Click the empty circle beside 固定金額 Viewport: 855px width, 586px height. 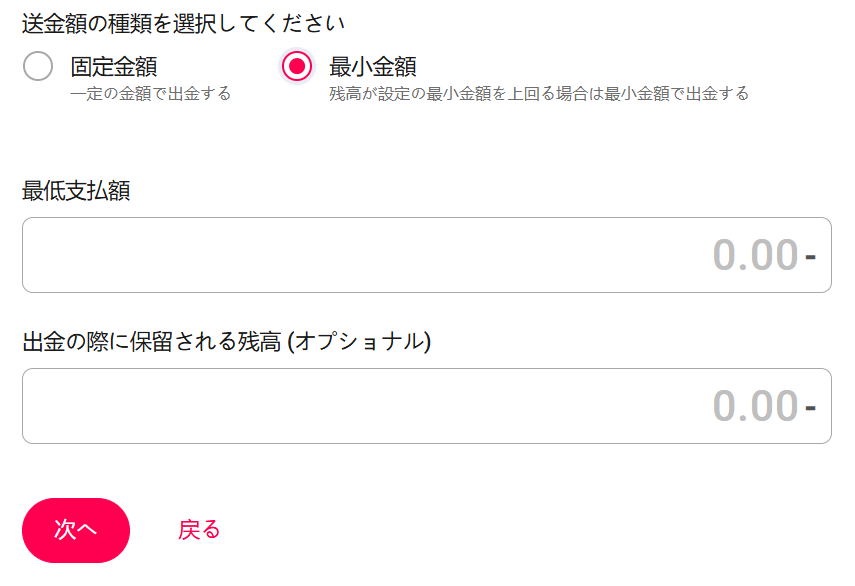pos(38,67)
